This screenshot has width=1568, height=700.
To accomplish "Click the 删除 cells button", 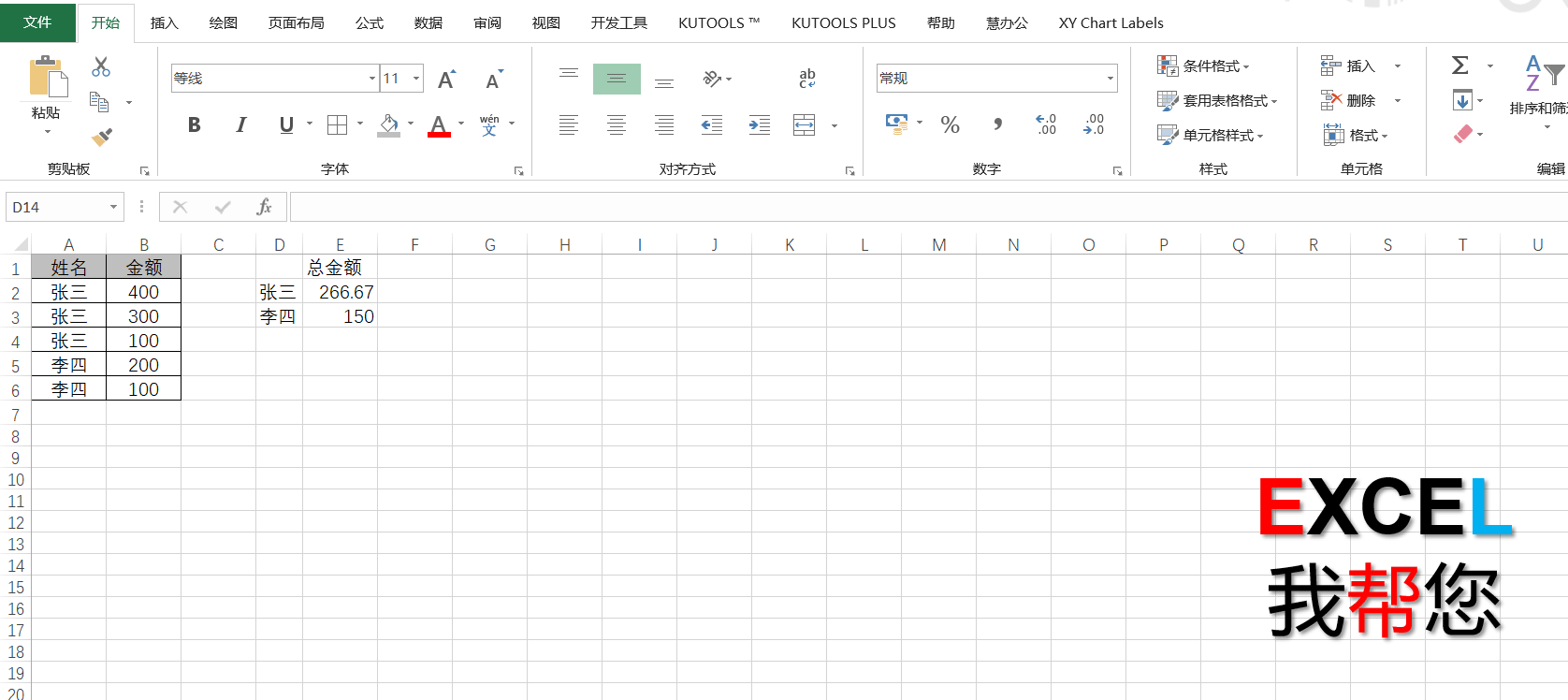I will pyautogui.click(x=1348, y=100).
